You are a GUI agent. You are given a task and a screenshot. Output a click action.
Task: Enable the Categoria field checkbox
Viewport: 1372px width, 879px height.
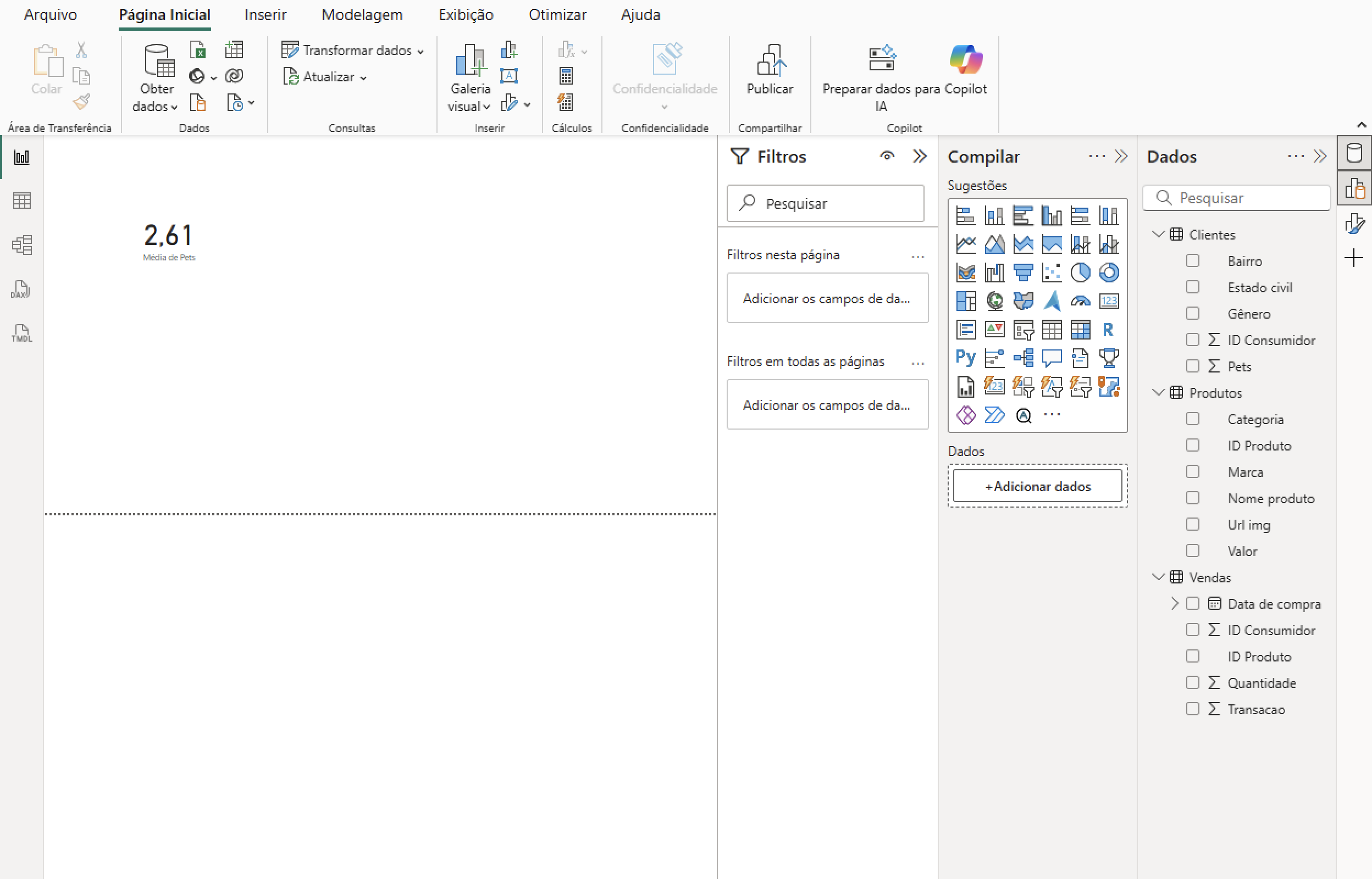[x=1193, y=419]
